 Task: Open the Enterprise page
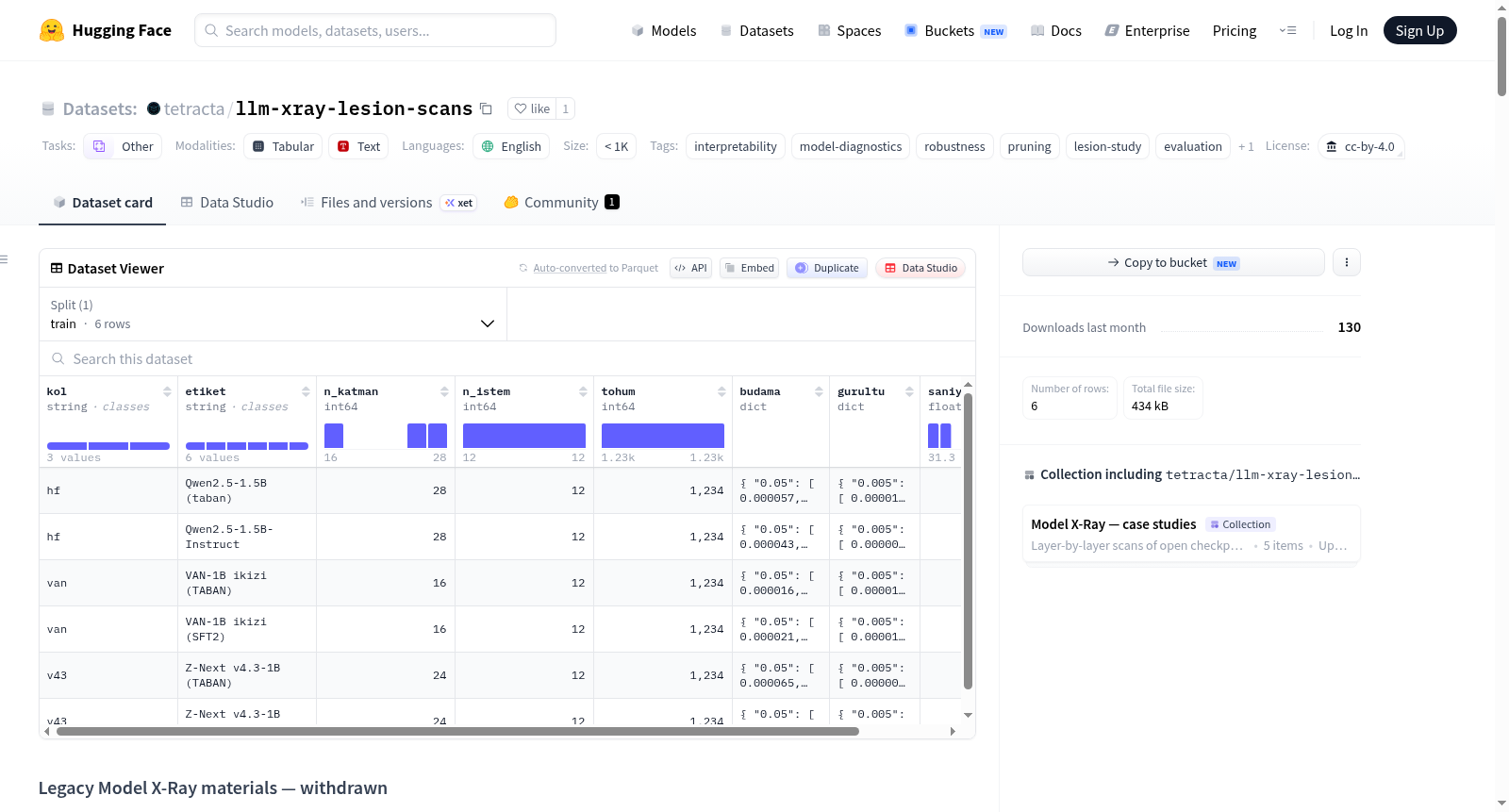1147,30
